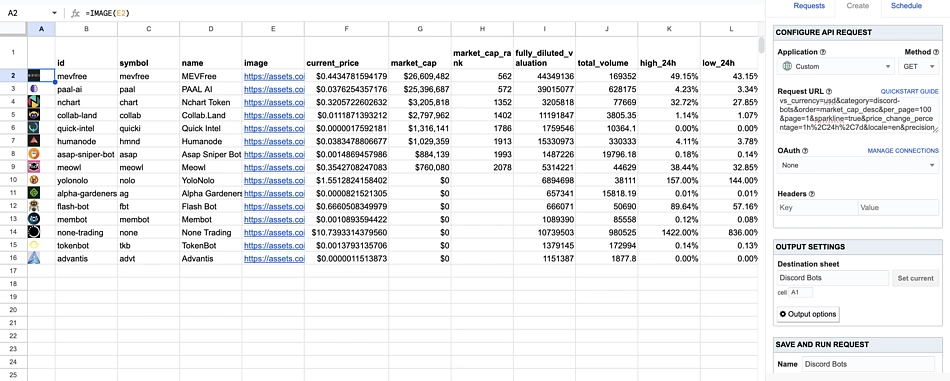Click the membot coin logo image
Image resolution: width=950 pixels, height=381 pixels.
coord(34,219)
